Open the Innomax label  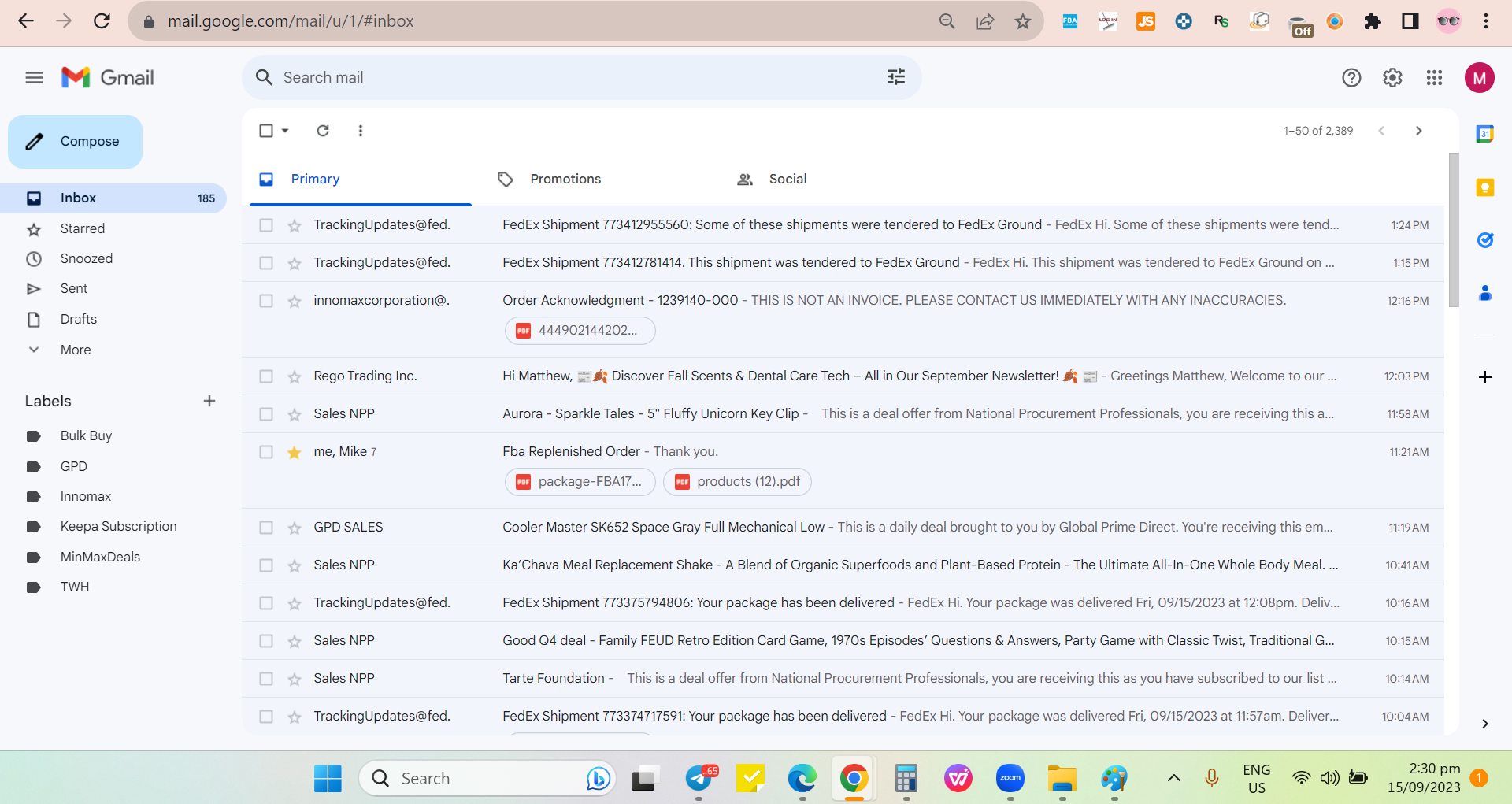pyautogui.click(x=86, y=496)
